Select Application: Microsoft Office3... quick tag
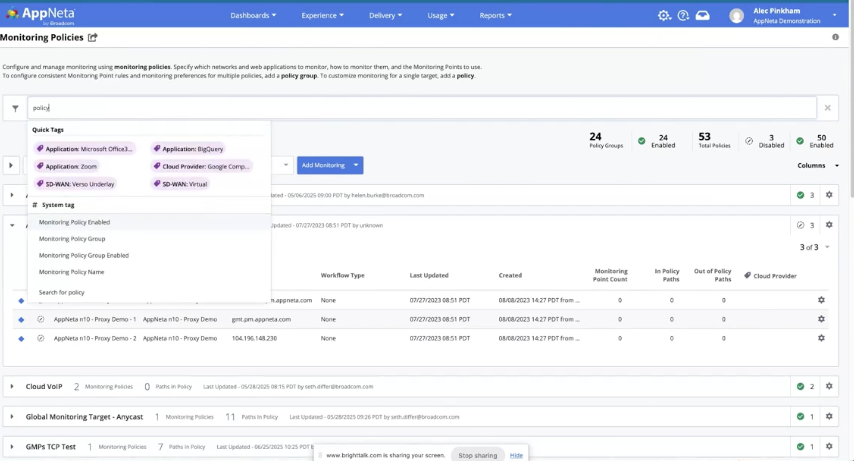 (x=84, y=149)
